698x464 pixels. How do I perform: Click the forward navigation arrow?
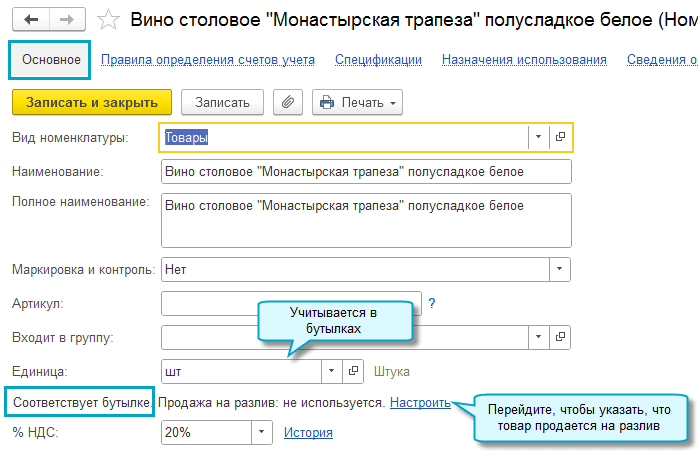66,20
